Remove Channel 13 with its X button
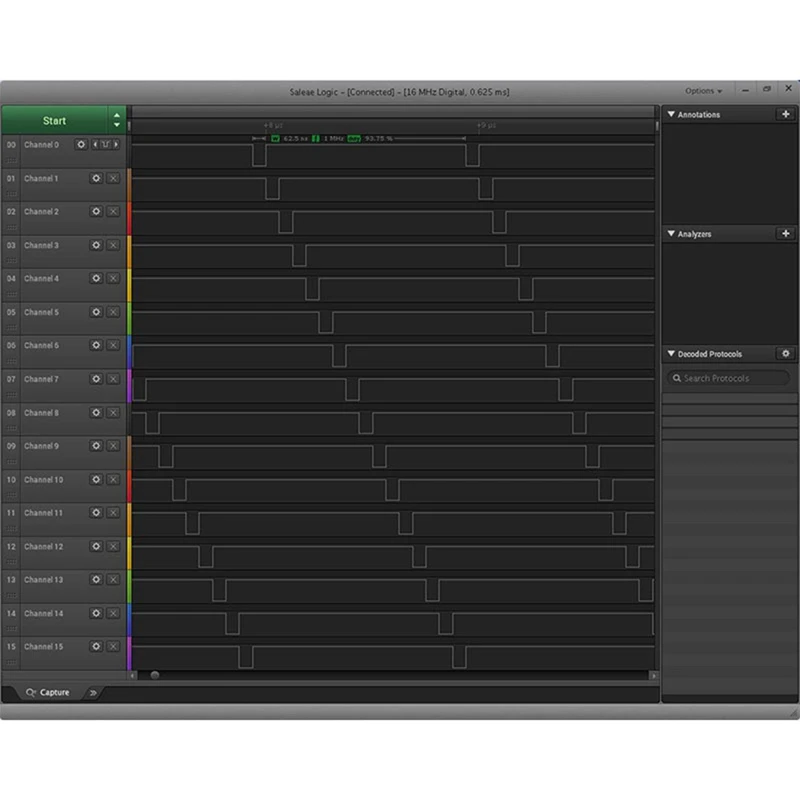Viewport: 800px width, 800px height. [x=113, y=580]
